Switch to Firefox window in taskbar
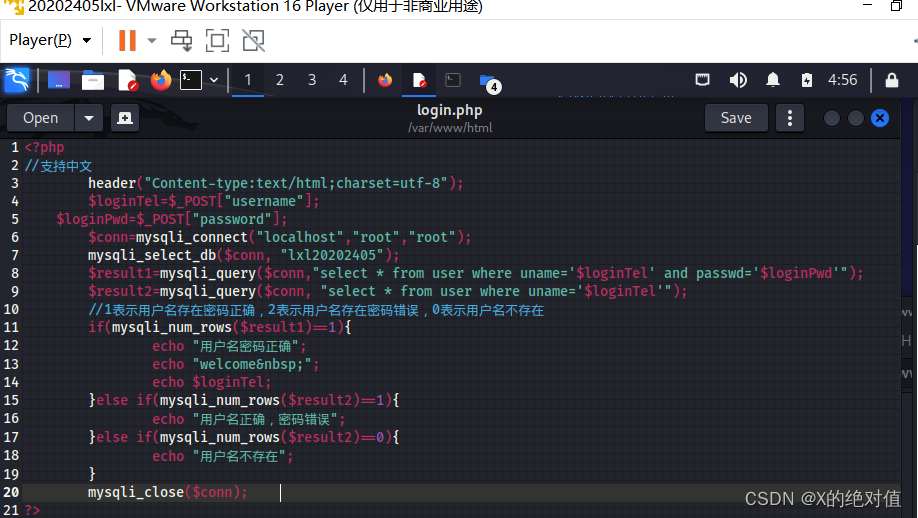 pos(385,80)
